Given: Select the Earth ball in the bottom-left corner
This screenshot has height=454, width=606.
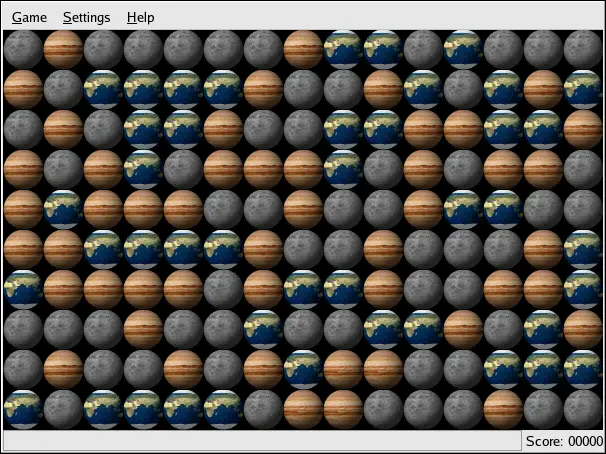Looking at the screenshot, I should point(23,409).
